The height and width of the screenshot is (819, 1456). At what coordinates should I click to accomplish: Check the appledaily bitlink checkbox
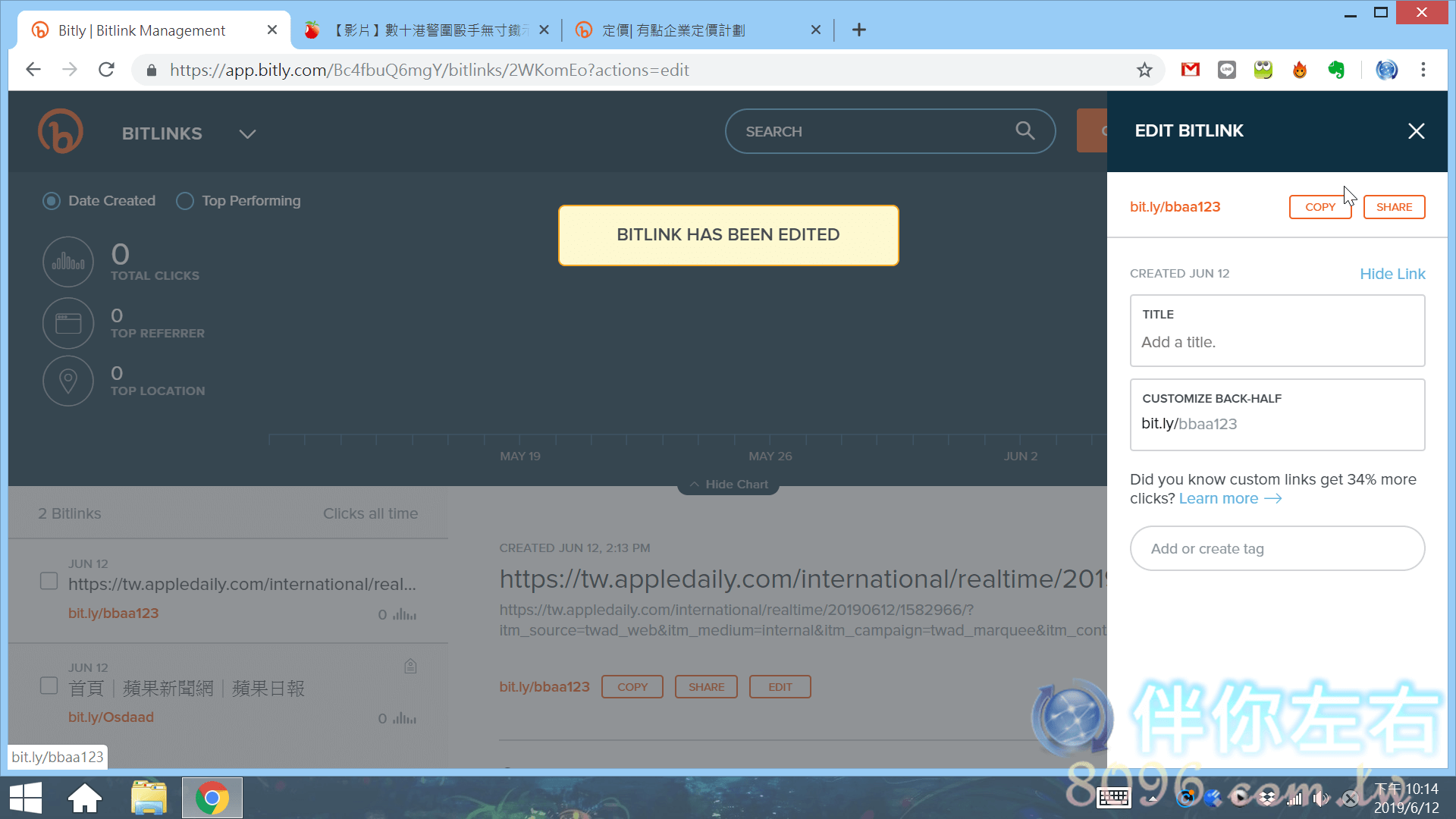49,581
